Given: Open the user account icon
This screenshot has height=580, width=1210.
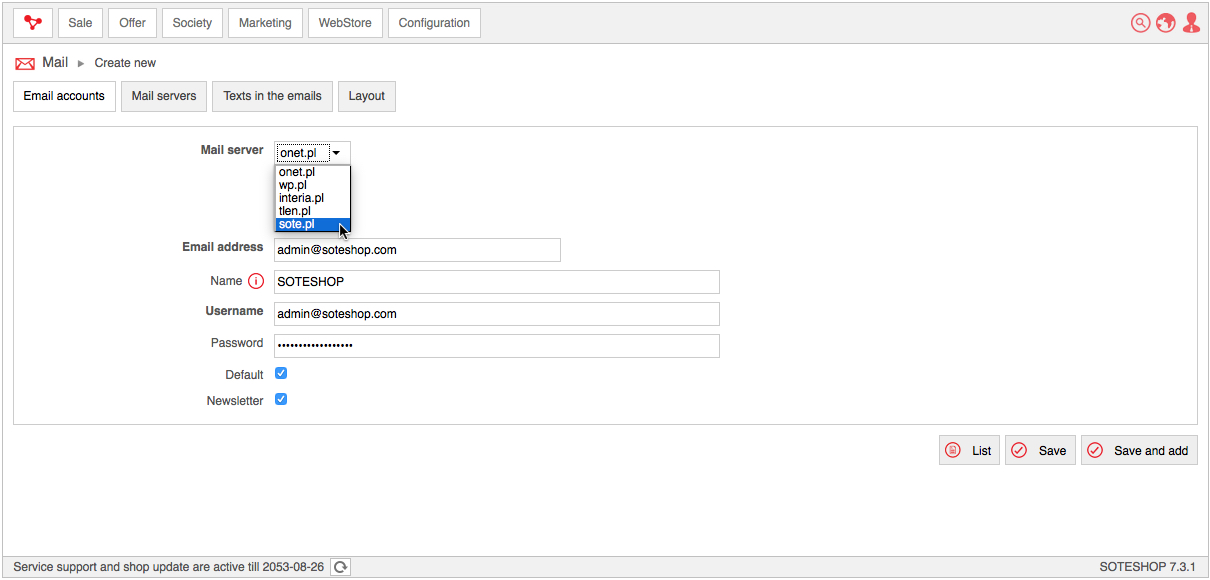Looking at the screenshot, I should click(x=1190, y=23).
